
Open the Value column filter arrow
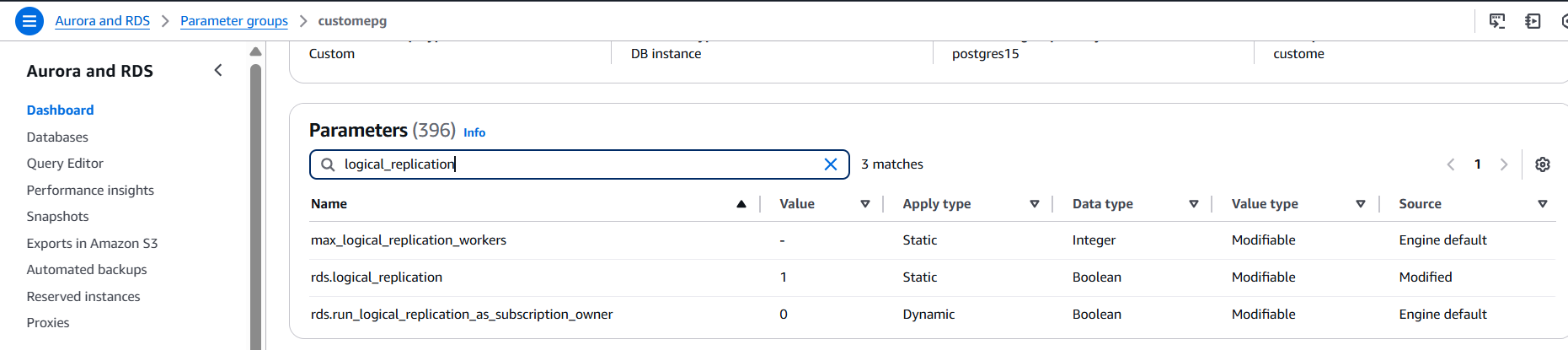pyautogui.click(x=864, y=204)
